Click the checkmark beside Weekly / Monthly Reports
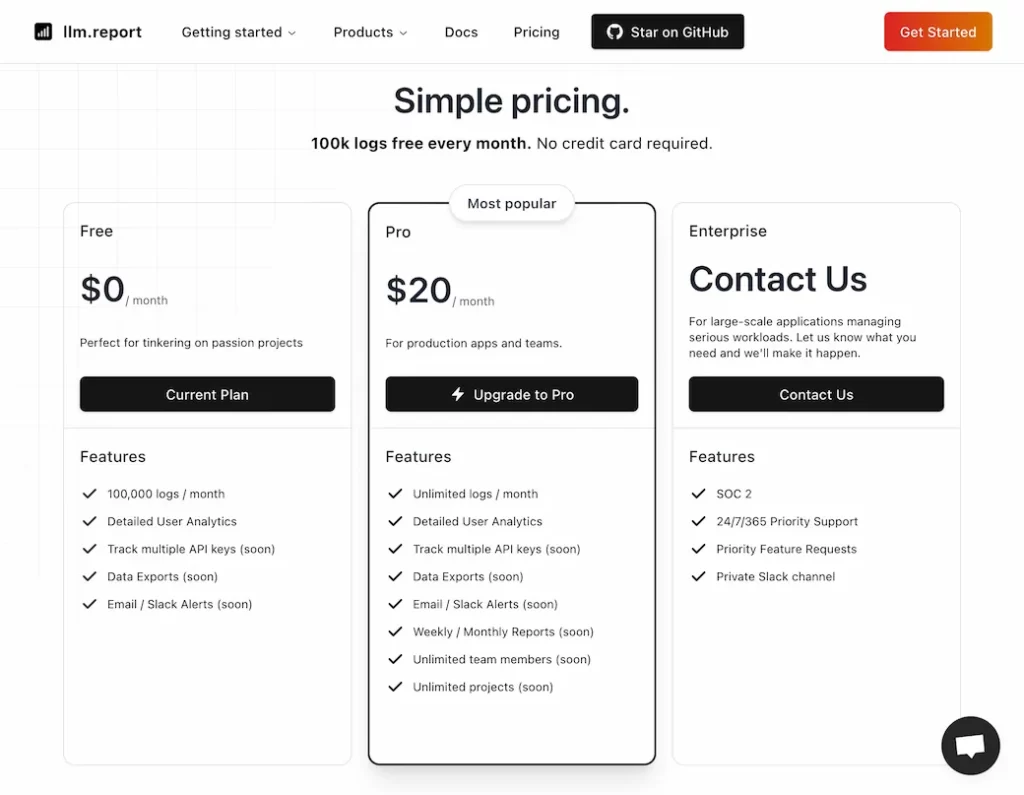The height and width of the screenshot is (795, 1024). (395, 632)
